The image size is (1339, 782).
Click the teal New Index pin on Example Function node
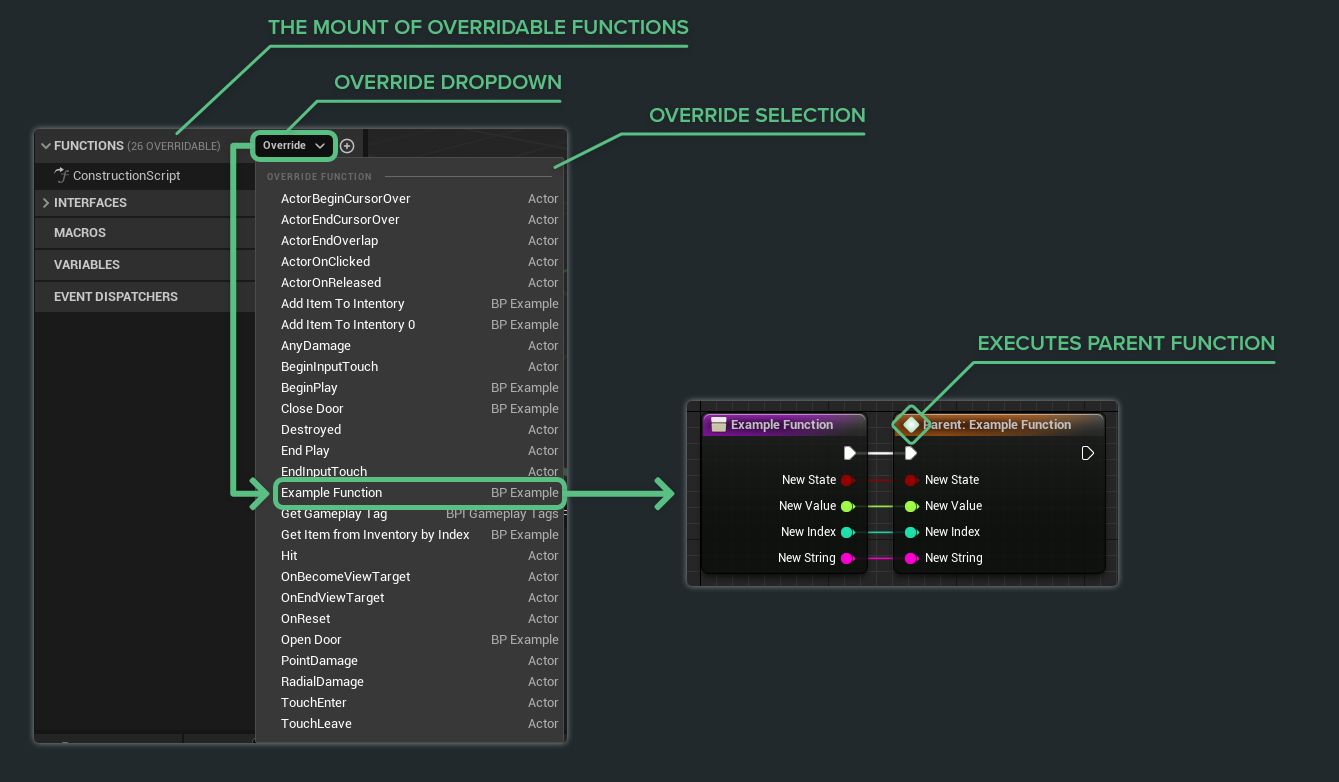(847, 531)
